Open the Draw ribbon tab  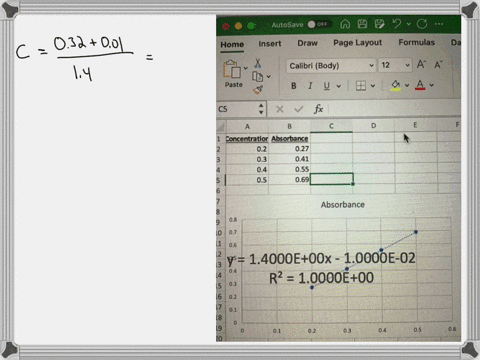click(x=307, y=43)
